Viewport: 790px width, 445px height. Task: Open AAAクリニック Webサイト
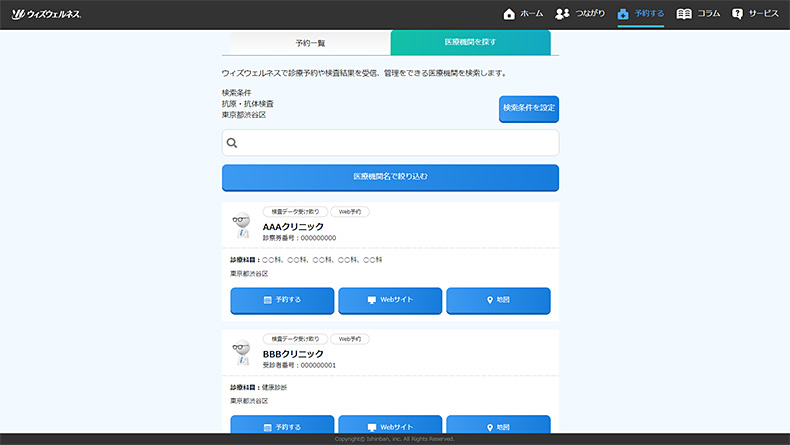pos(390,300)
